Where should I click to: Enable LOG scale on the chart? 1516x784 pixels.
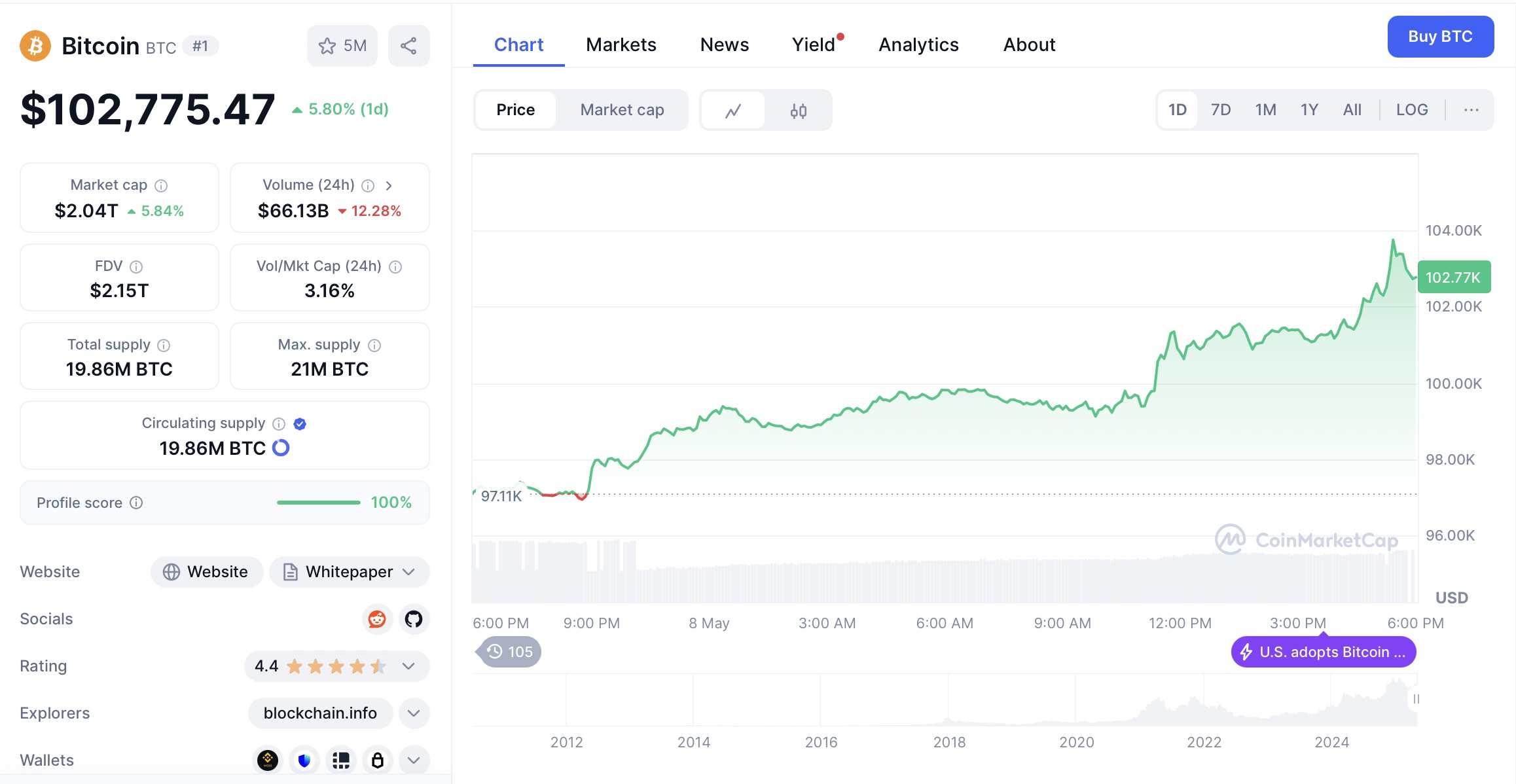click(1411, 110)
